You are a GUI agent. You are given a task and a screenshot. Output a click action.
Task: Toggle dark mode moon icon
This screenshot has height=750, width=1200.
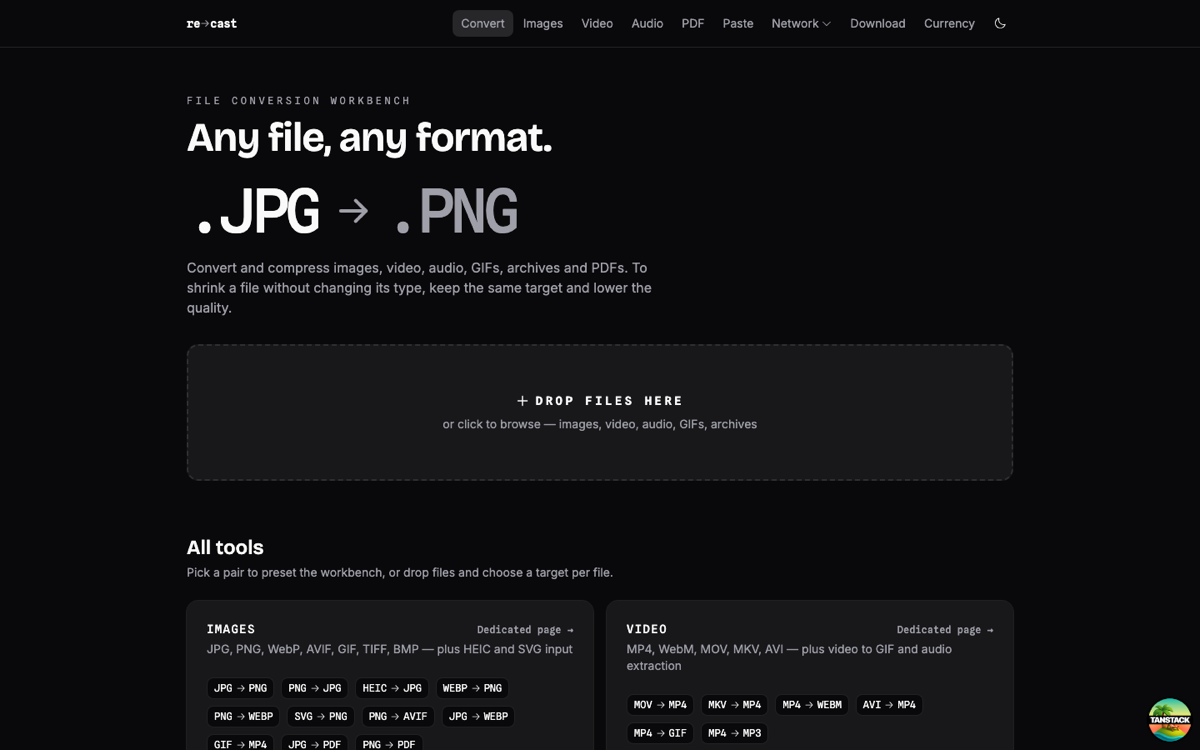click(x=1000, y=23)
